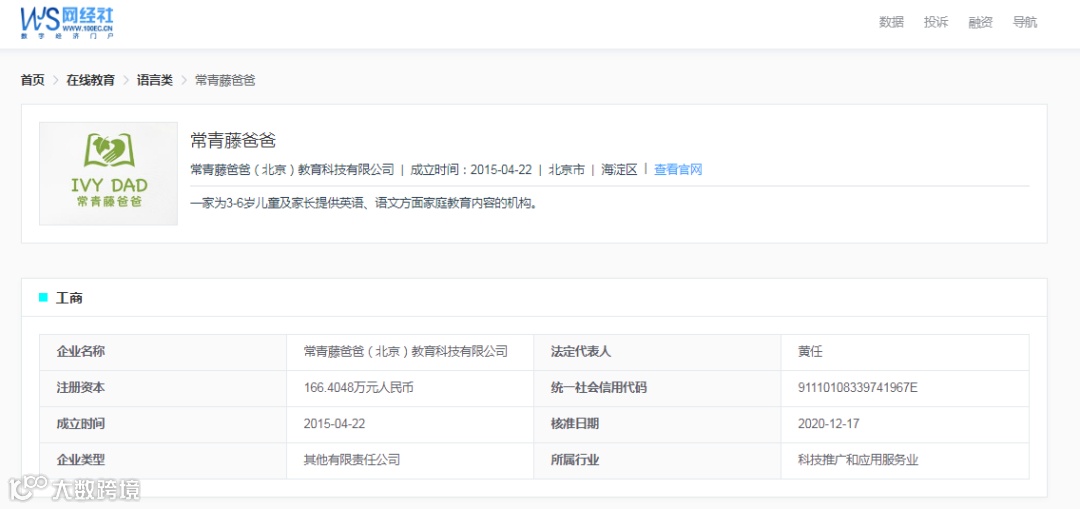1080x509 pixels.
Task: Select the 其他有限责任公司 value
Action: coord(352,460)
